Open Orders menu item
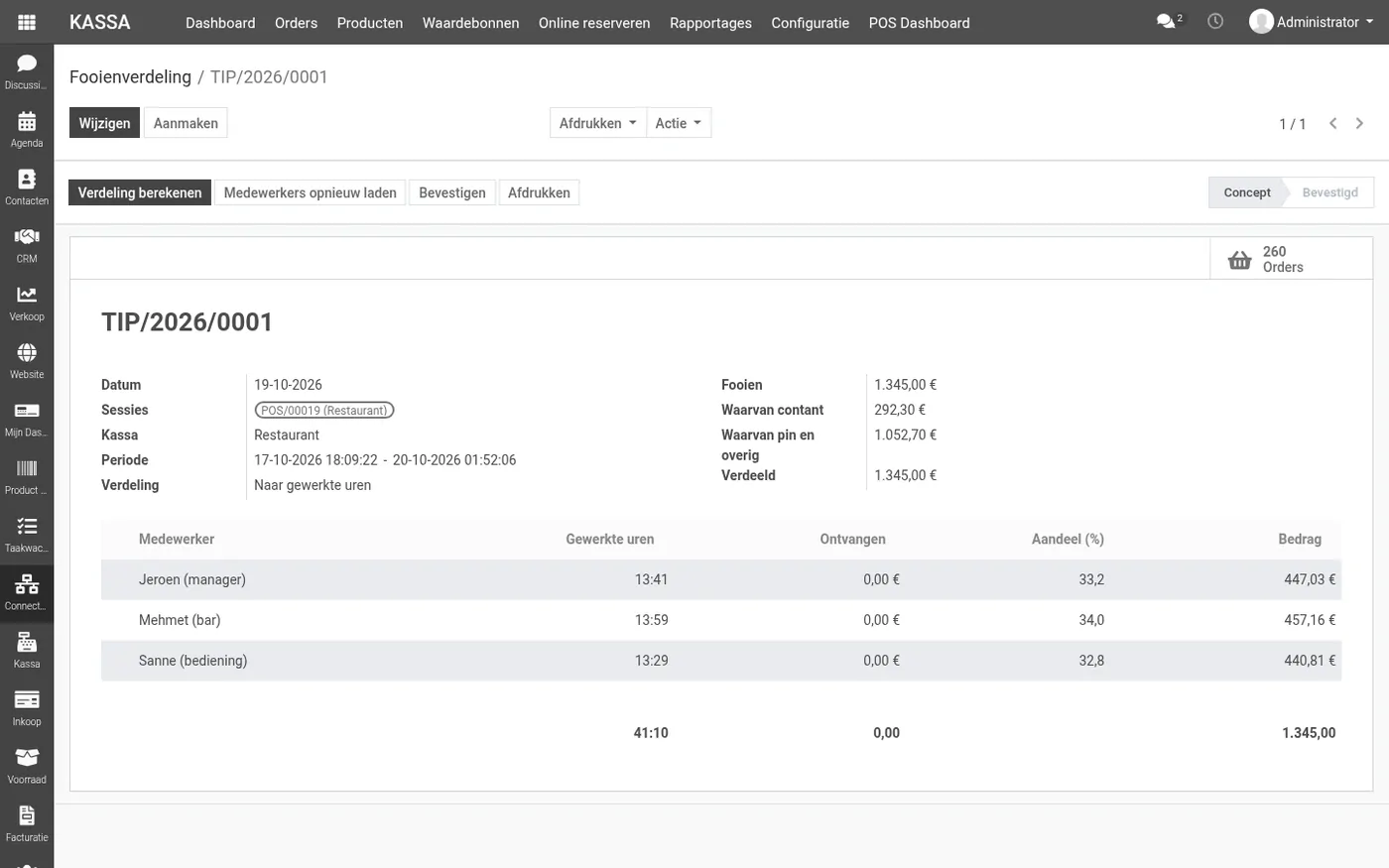The height and width of the screenshot is (868, 1389). (x=296, y=23)
